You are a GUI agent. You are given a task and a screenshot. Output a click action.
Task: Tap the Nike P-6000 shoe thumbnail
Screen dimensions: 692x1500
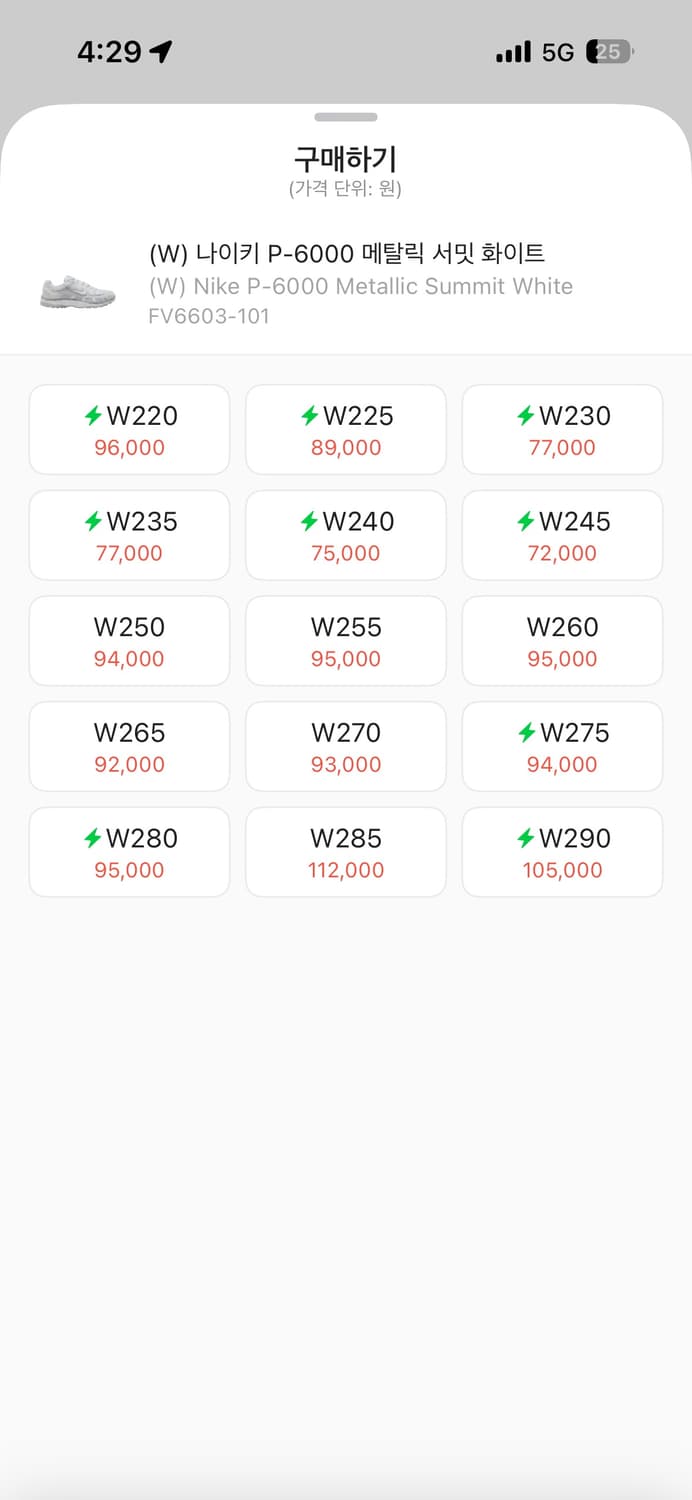tap(78, 292)
